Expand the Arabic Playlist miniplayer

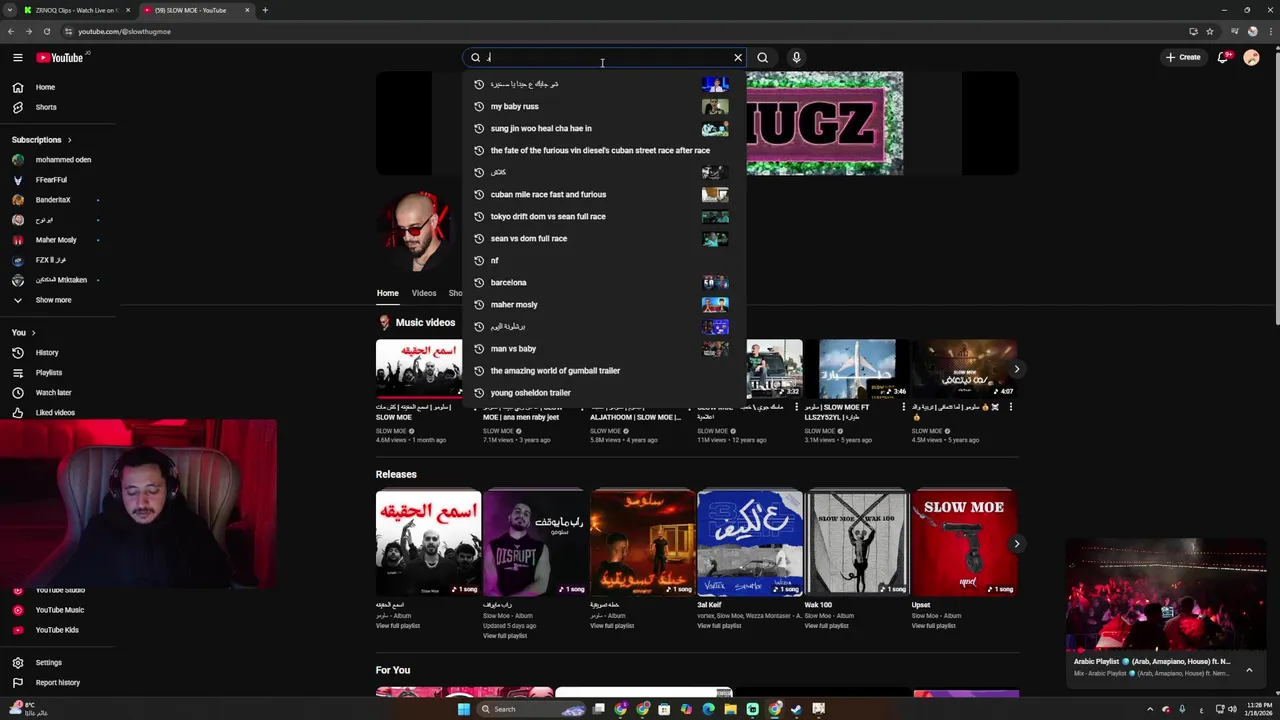(x=1249, y=669)
